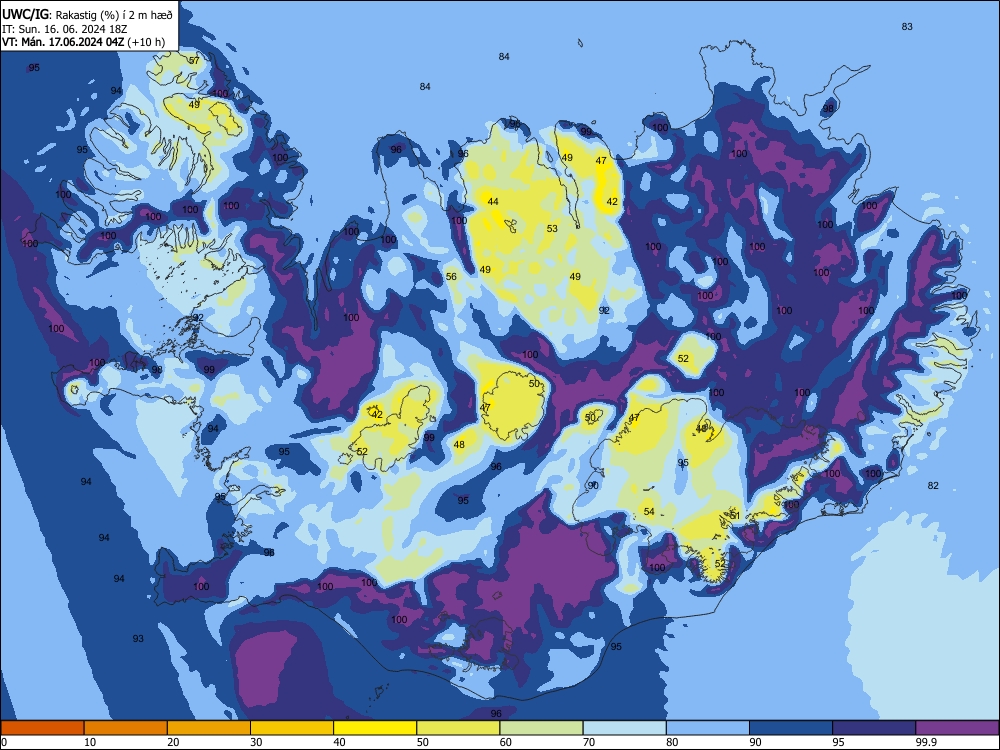Image resolution: width=1000 pixels, height=750 pixels.
Task: Click the humidity value '82' on the map
Action: (x=933, y=486)
